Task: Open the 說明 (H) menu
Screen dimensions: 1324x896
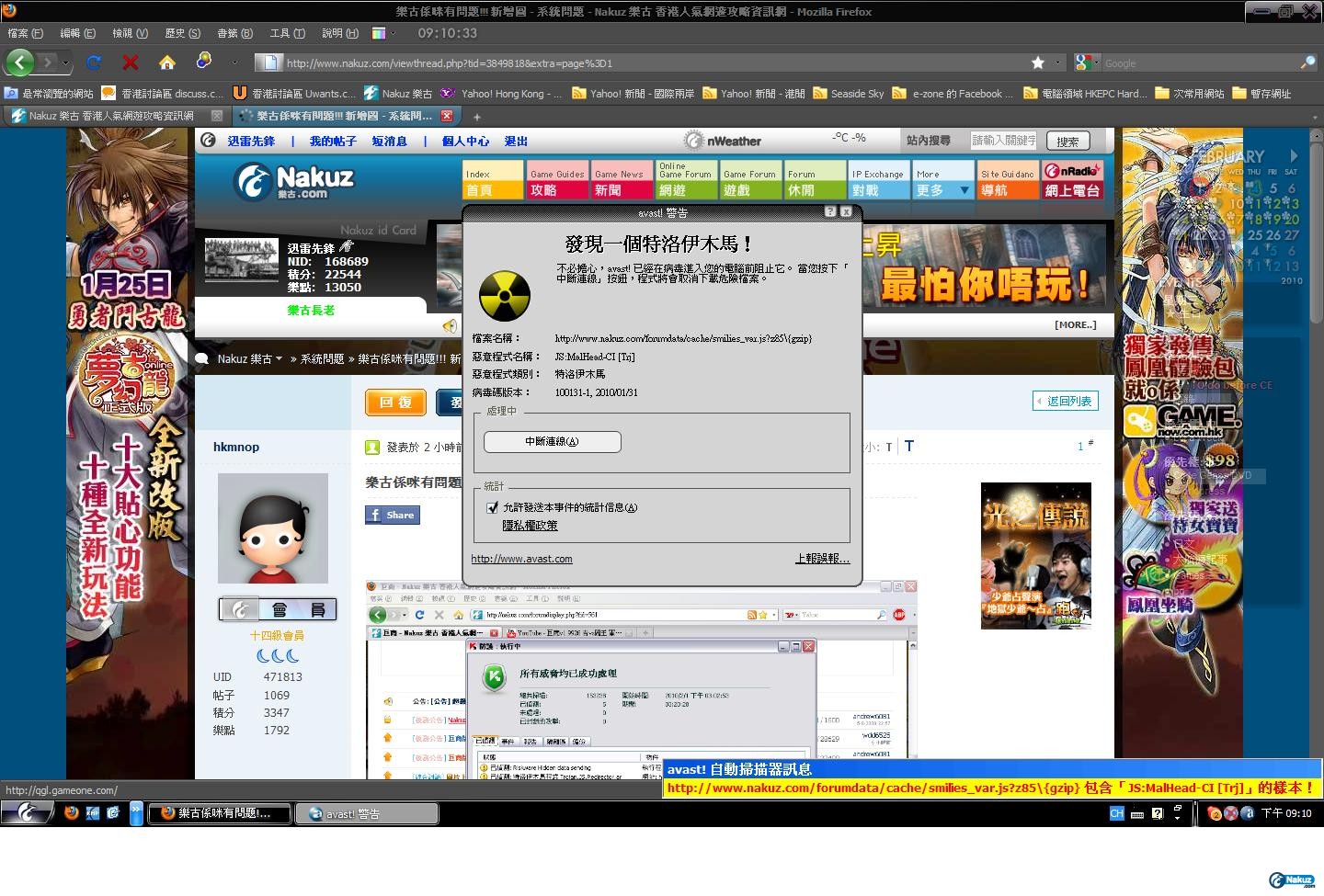Action: (x=339, y=33)
